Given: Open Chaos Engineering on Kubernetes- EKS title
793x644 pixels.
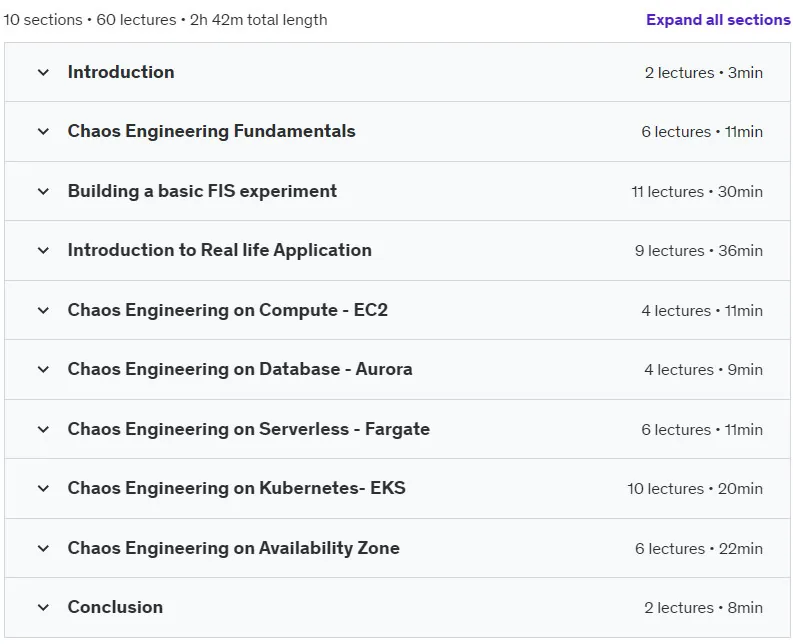Looking at the screenshot, I should click(237, 488).
